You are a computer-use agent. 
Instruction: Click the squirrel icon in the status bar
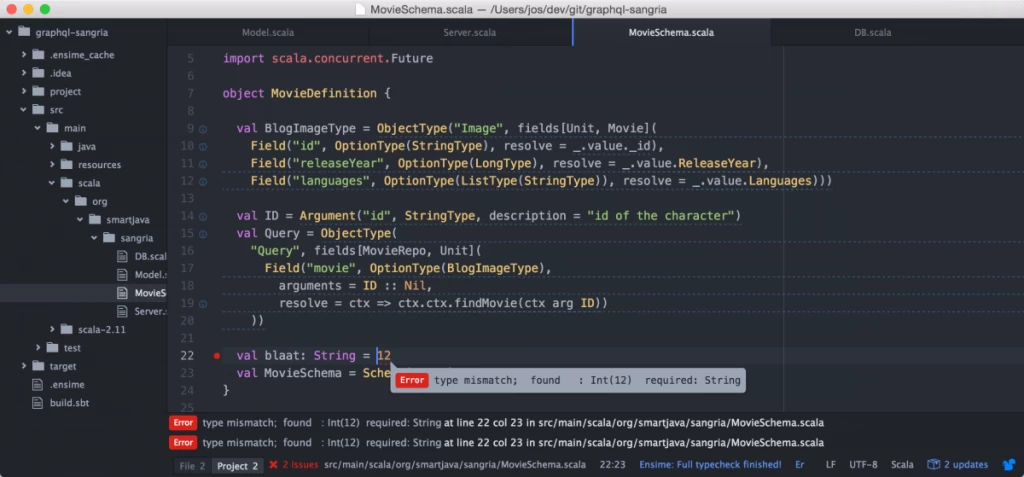coord(1009,465)
